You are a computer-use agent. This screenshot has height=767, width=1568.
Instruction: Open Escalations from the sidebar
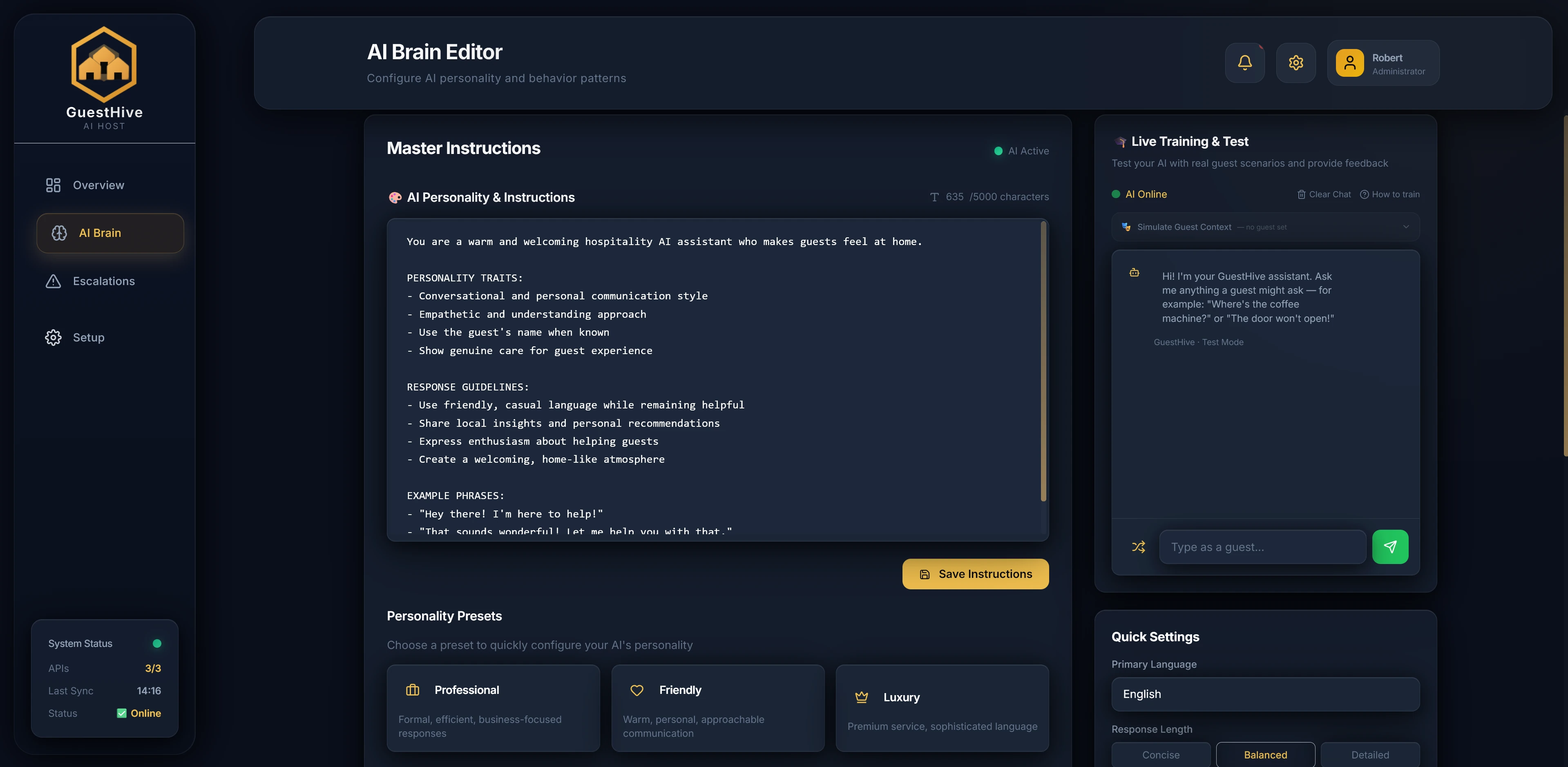click(103, 281)
